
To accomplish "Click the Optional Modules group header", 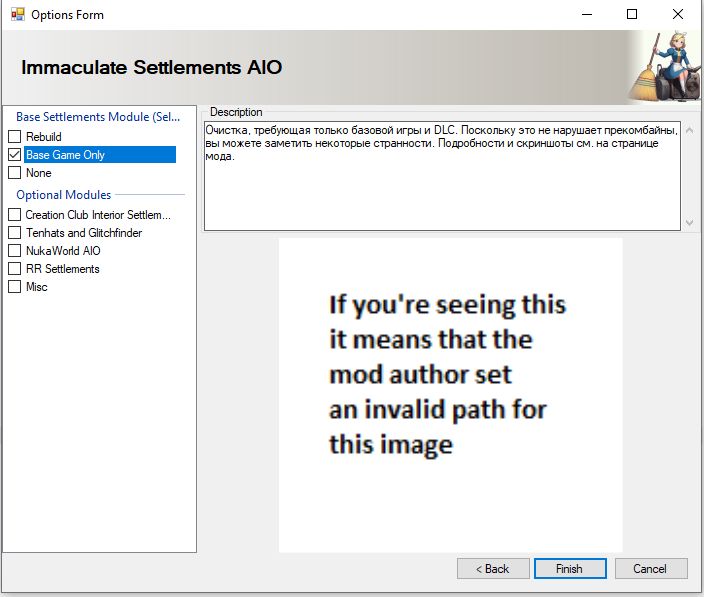I will pos(64,195).
